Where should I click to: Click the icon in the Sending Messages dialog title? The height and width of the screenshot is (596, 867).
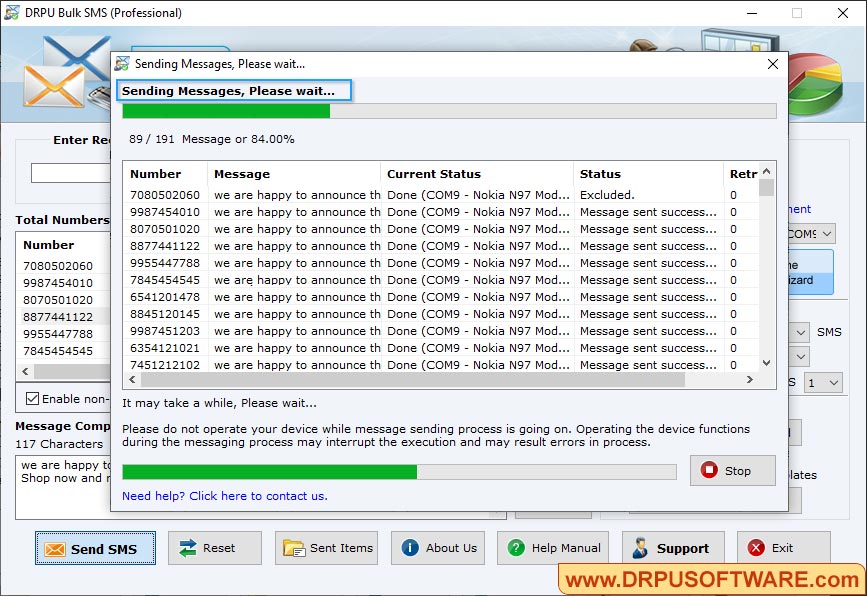[x=122, y=64]
